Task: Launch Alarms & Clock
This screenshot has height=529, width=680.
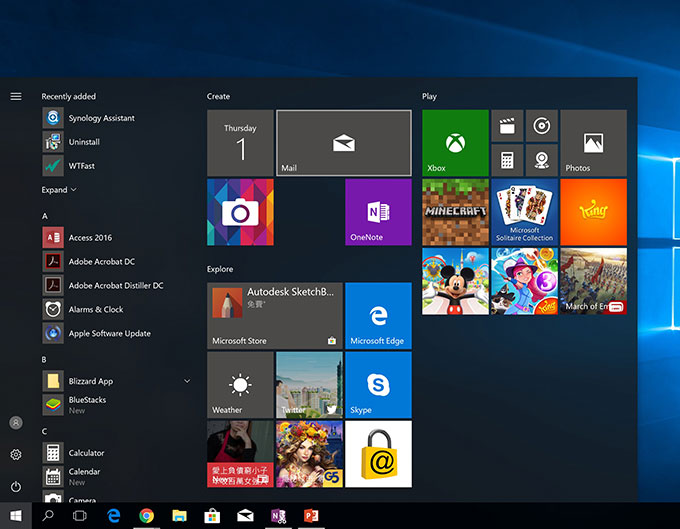Action: coord(116,309)
